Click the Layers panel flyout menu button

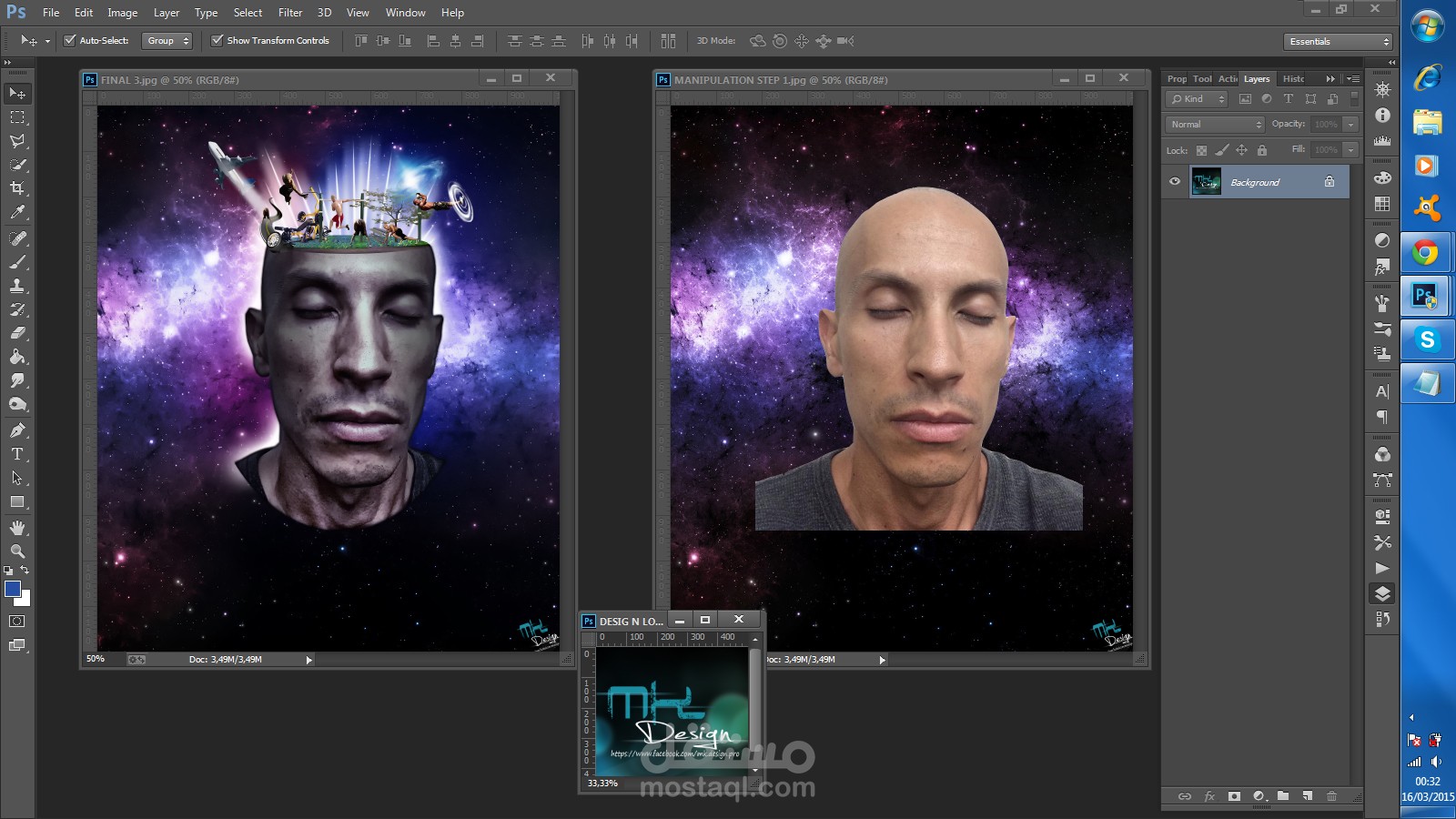click(x=1353, y=78)
